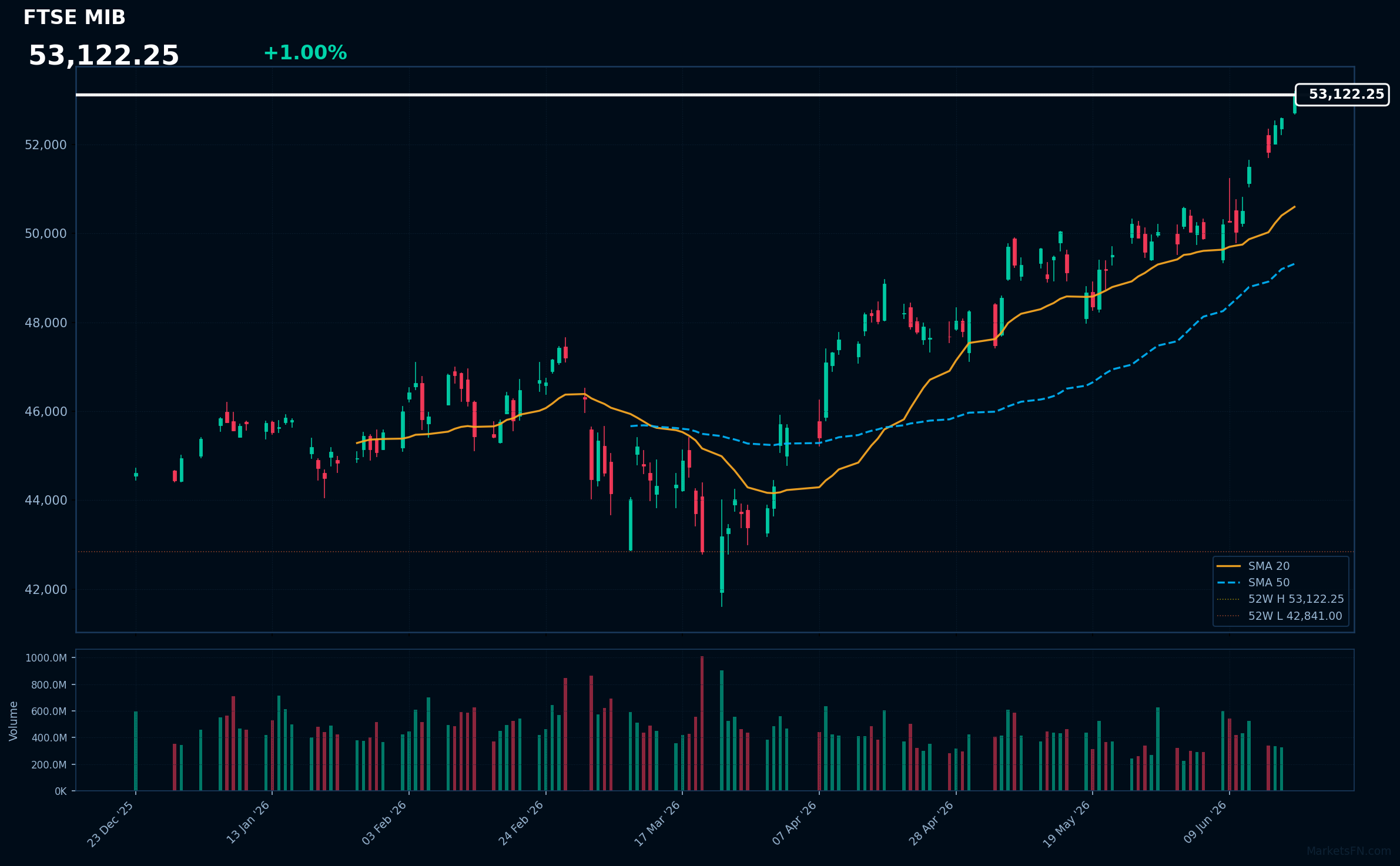1400x866 pixels.
Task: Click the 03 Feb '26 date label
Action: tap(384, 823)
